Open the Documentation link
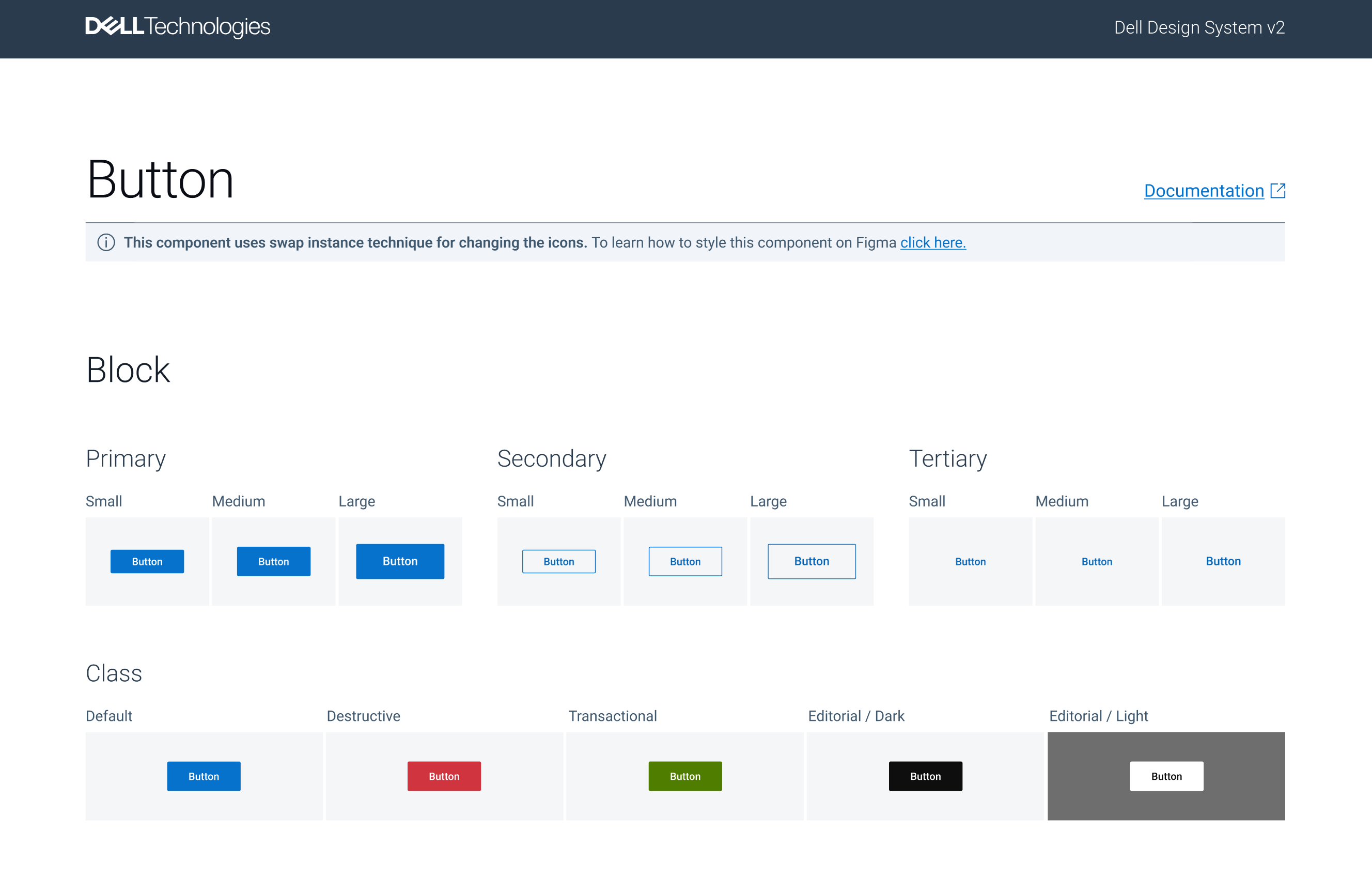 click(1204, 191)
